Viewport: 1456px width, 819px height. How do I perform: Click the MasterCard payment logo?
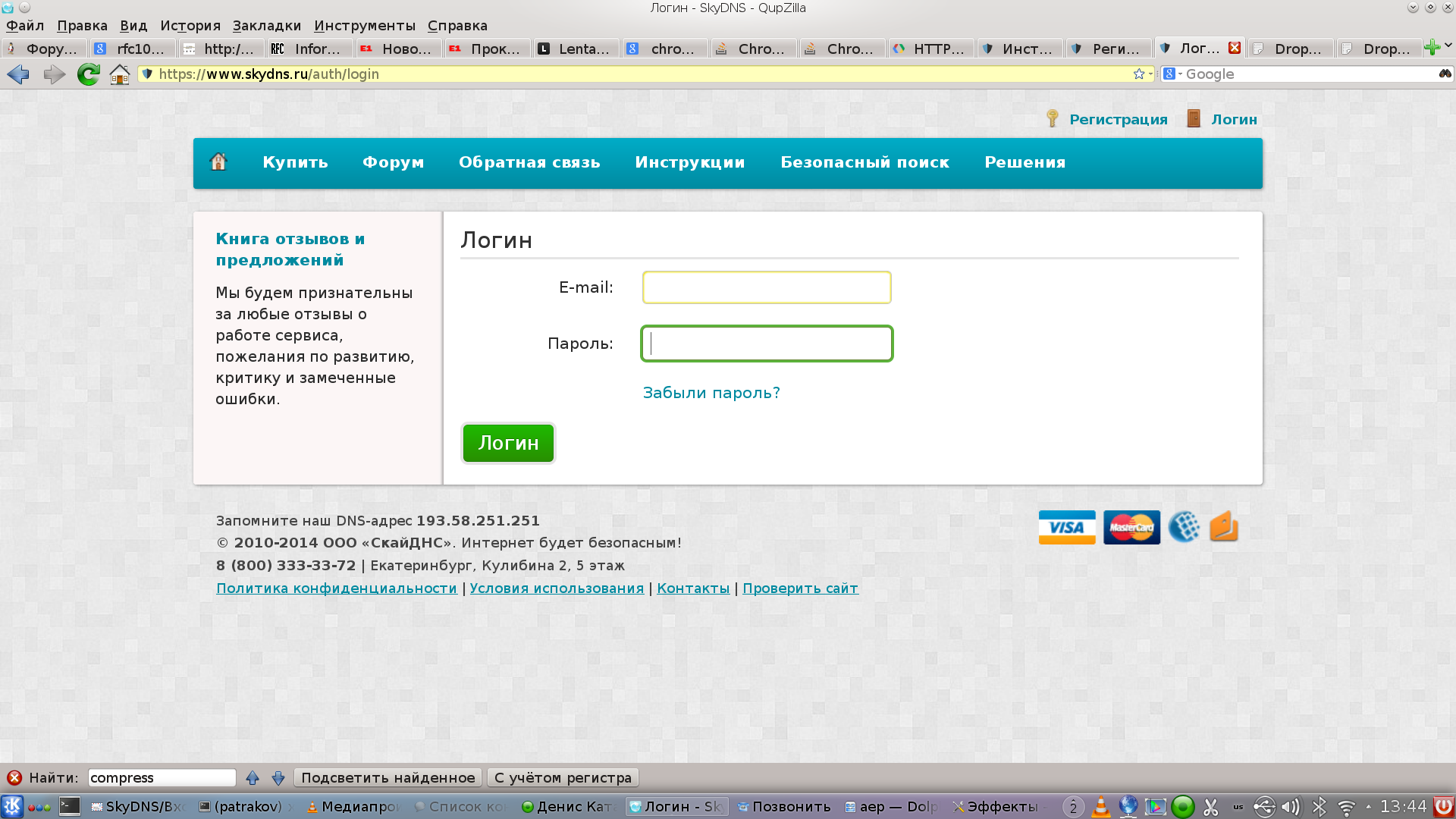click(x=1131, y=527)
